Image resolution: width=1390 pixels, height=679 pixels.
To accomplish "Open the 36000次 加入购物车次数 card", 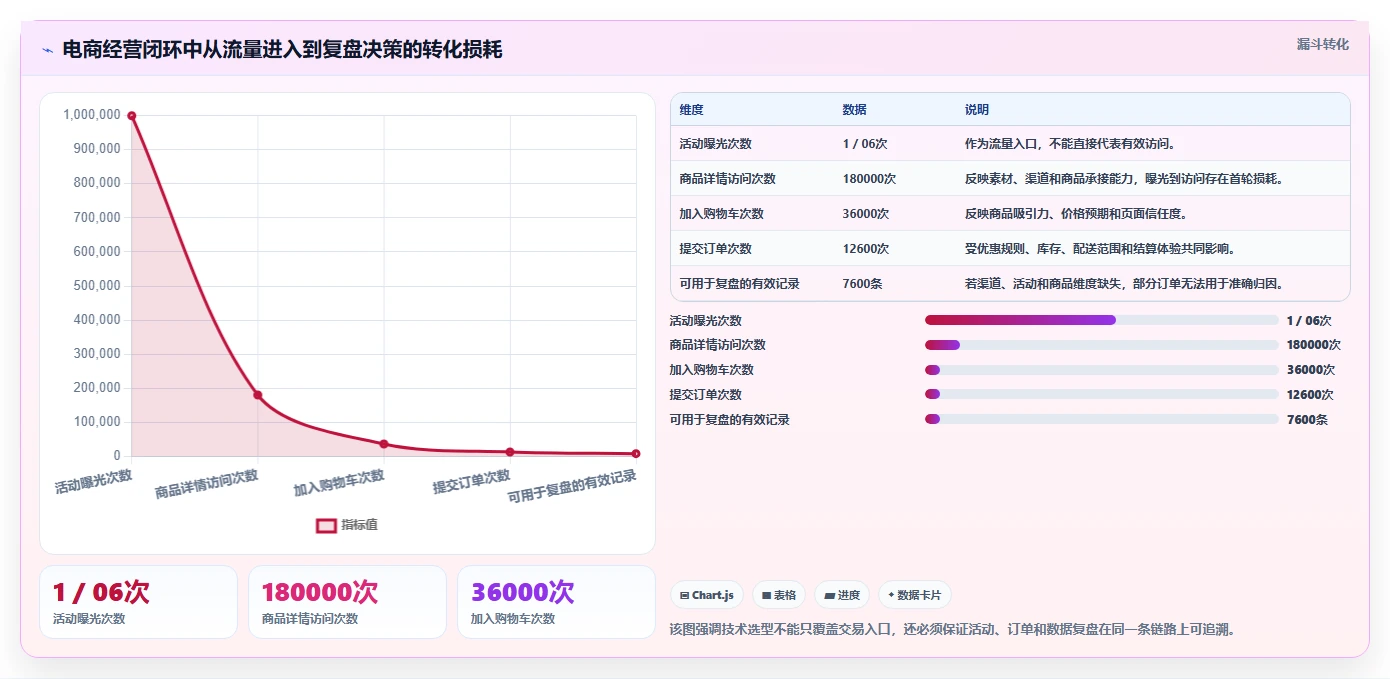I will pyautogui.click(x=556, y=602).
